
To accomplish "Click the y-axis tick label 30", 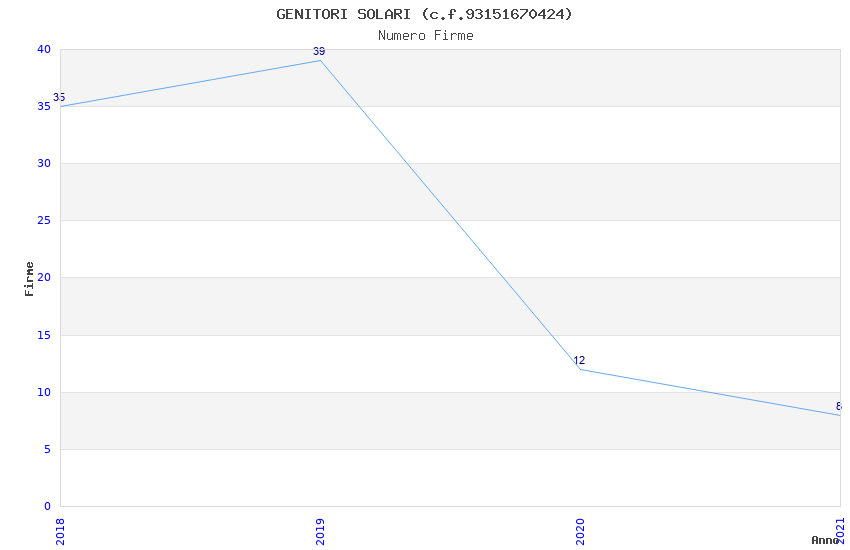I will coord(43,164).
